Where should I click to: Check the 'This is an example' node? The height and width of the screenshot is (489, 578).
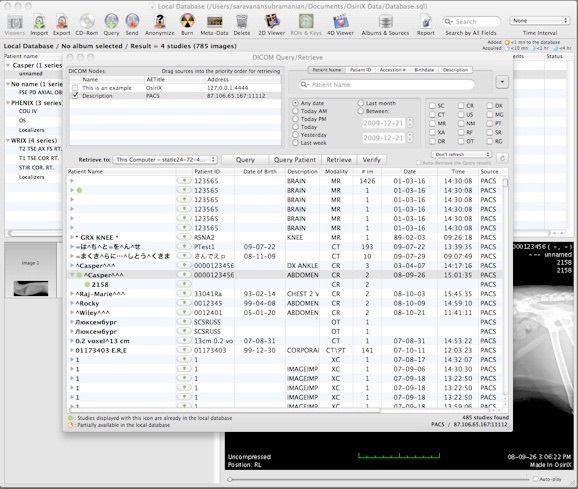(x=75, y=88)
